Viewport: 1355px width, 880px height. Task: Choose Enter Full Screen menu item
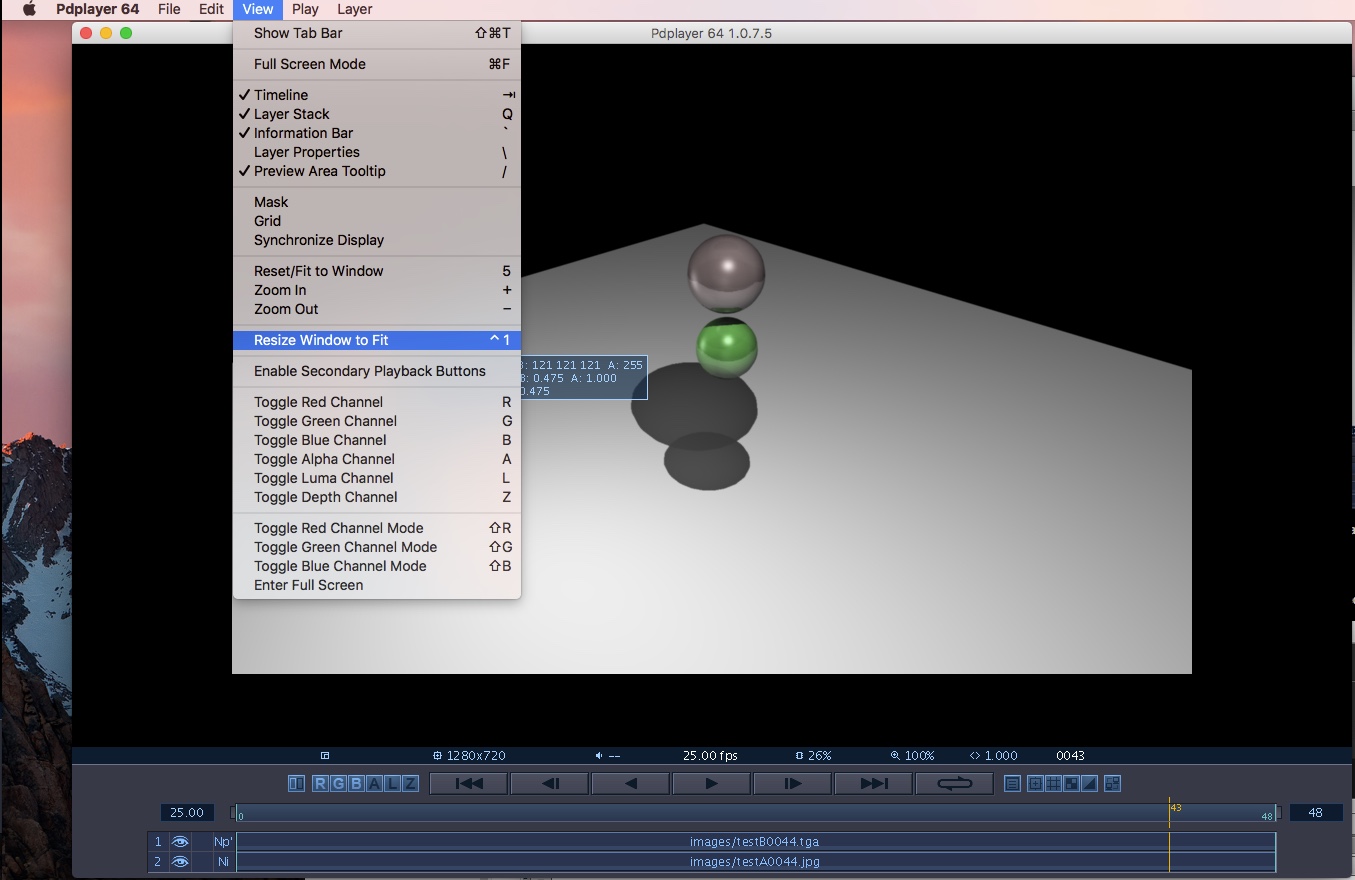(377, 585)
